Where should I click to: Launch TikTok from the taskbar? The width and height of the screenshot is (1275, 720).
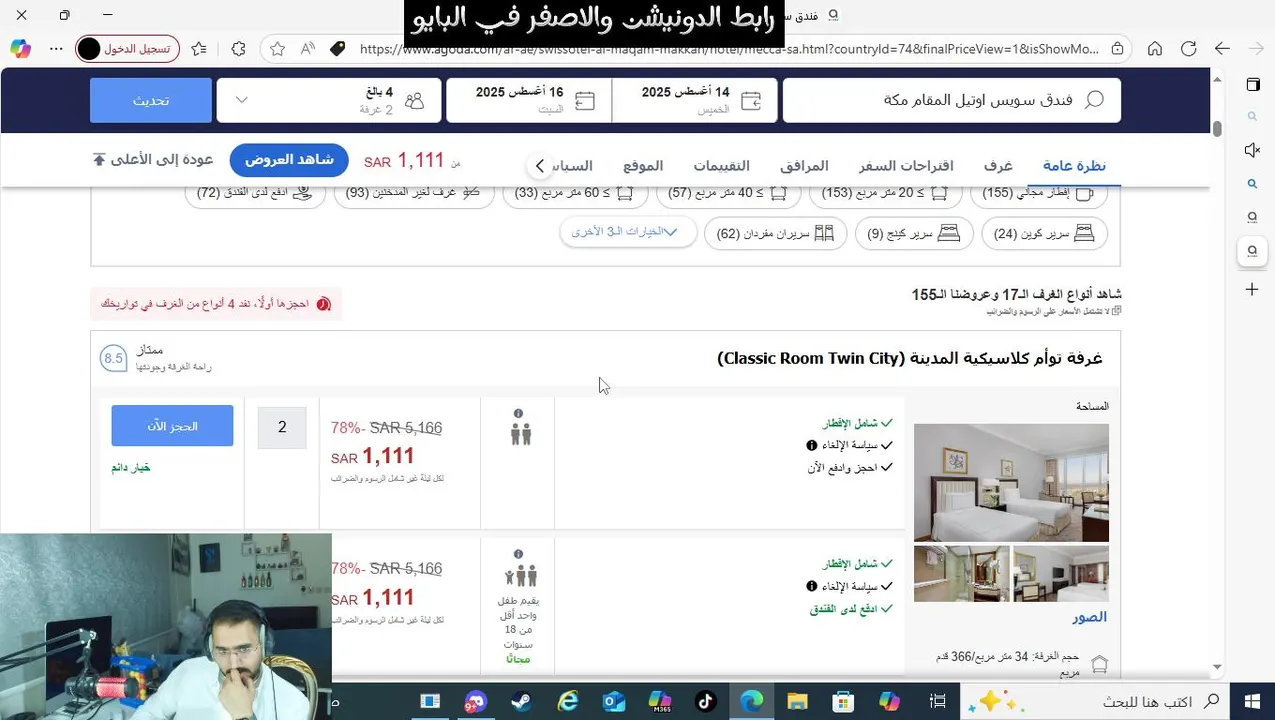coord(705,701)
